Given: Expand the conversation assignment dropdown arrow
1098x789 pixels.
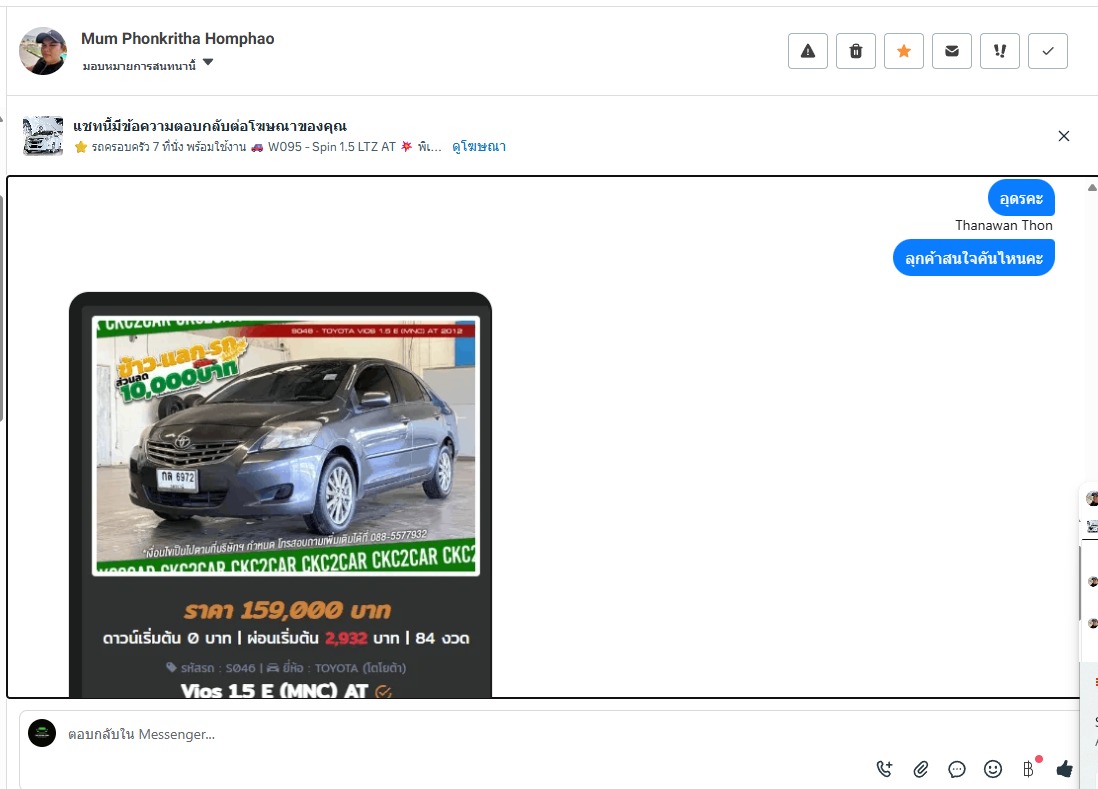Looking at the screenshot, I should (x=208, y=62).
